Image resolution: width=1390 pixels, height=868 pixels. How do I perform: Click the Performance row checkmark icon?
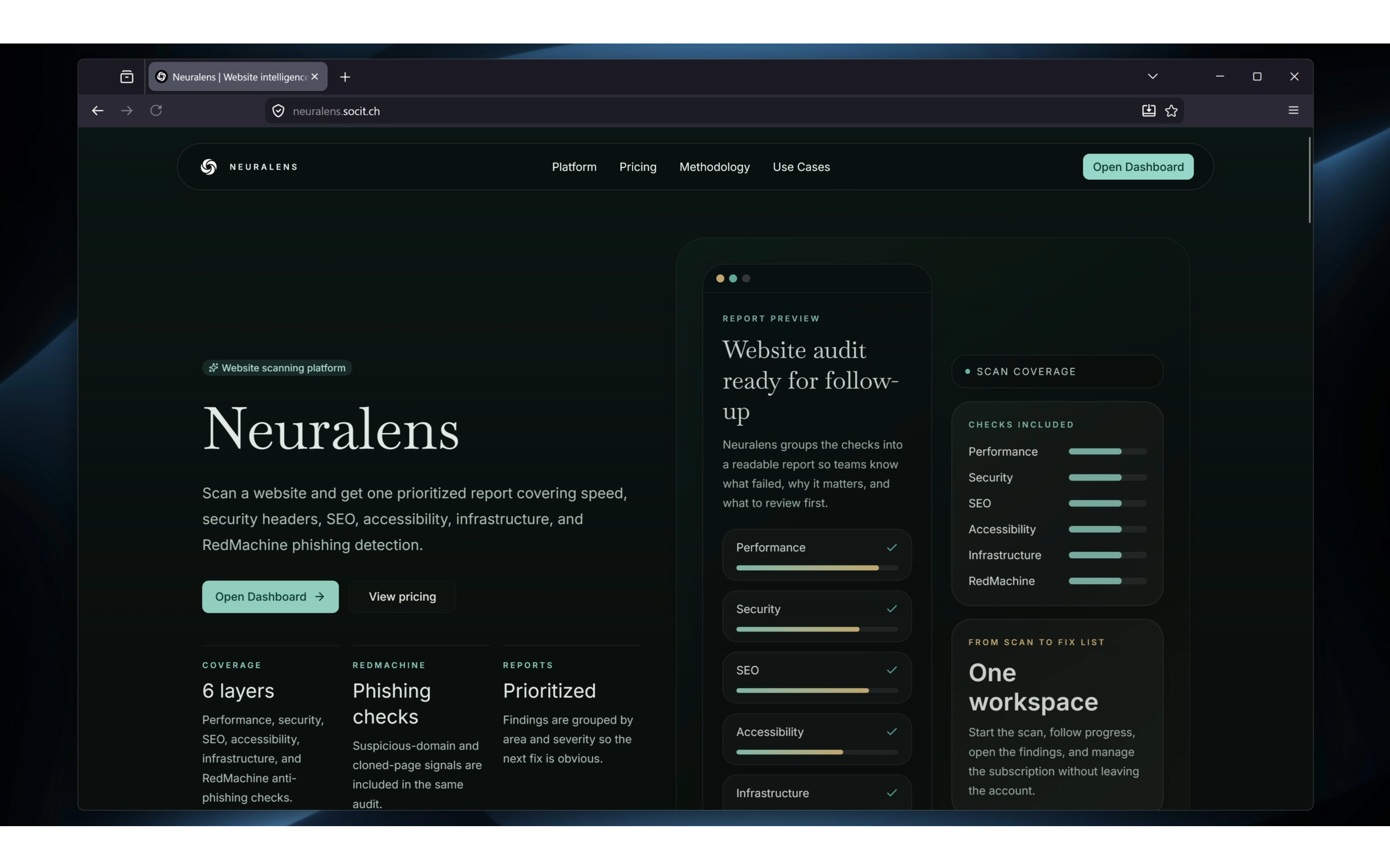(x=892, y=547)
